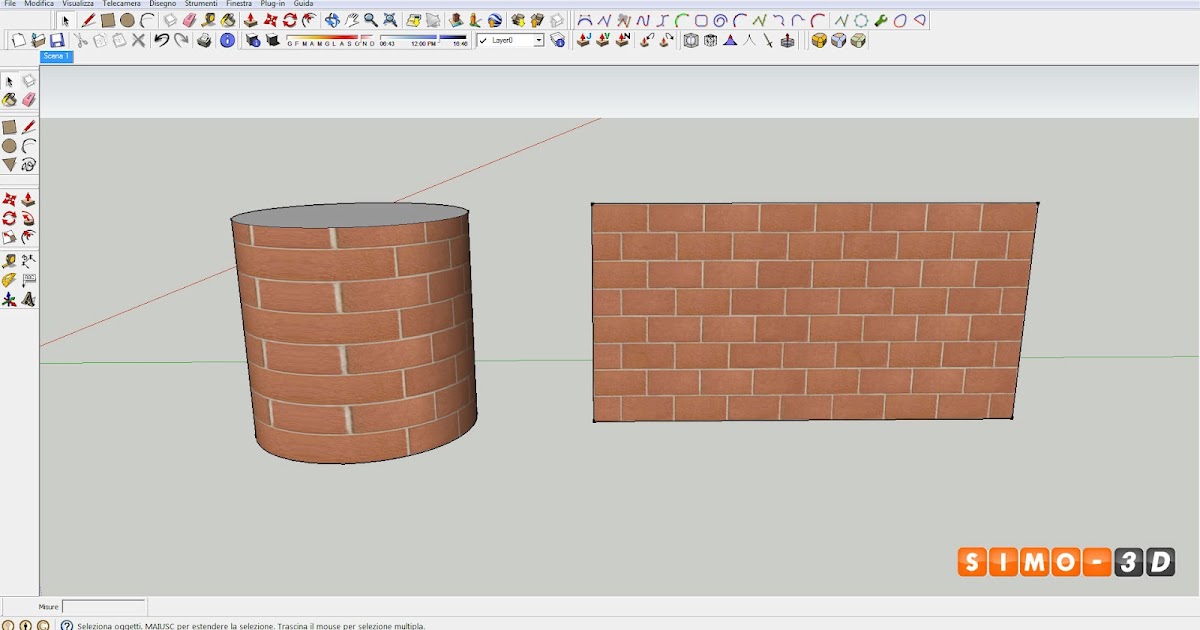Click the Misure measurements input box
The width and height of the screenshot is (1200, 630).
pyautogui.click(x=104, y=607)
